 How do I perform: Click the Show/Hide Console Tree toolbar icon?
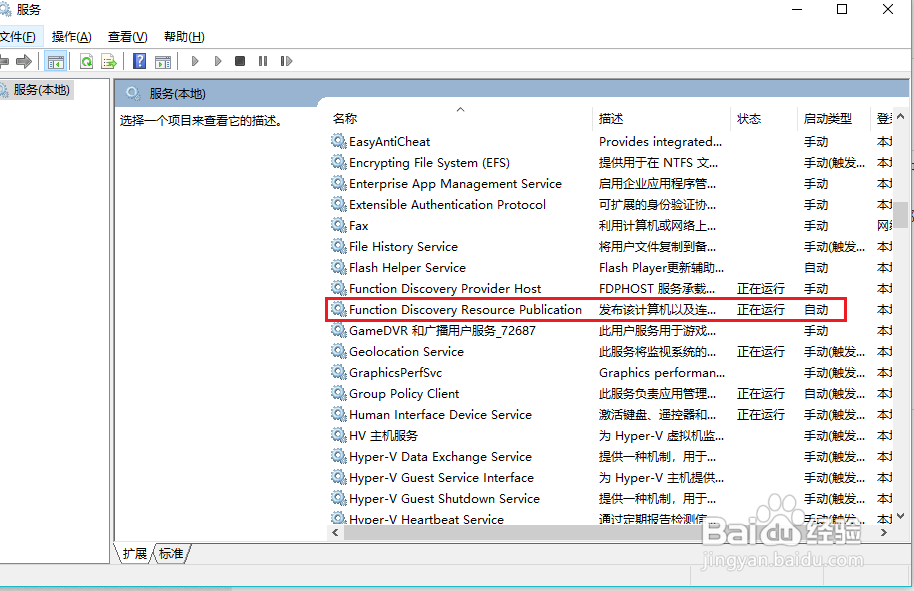pos(56,60)
